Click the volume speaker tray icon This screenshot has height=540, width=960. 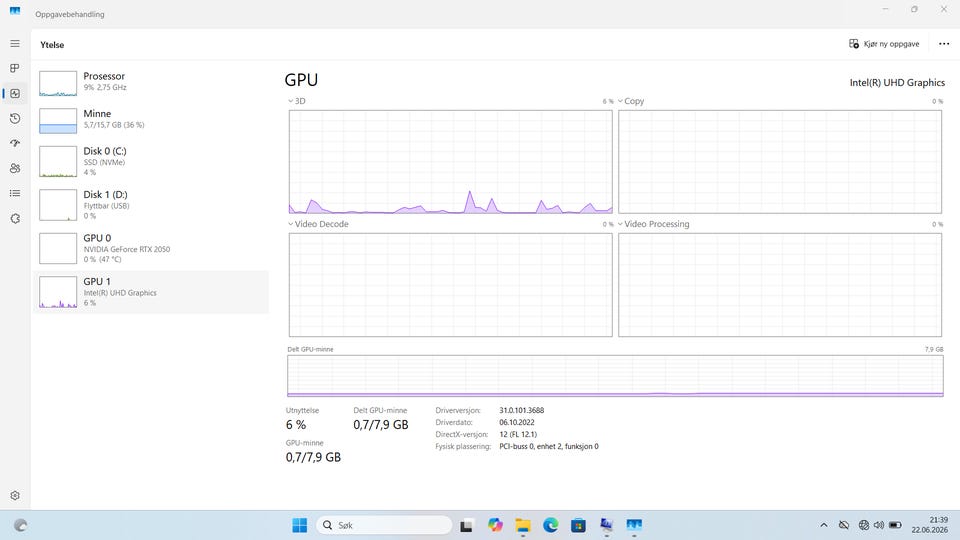[x=879, y=525]
